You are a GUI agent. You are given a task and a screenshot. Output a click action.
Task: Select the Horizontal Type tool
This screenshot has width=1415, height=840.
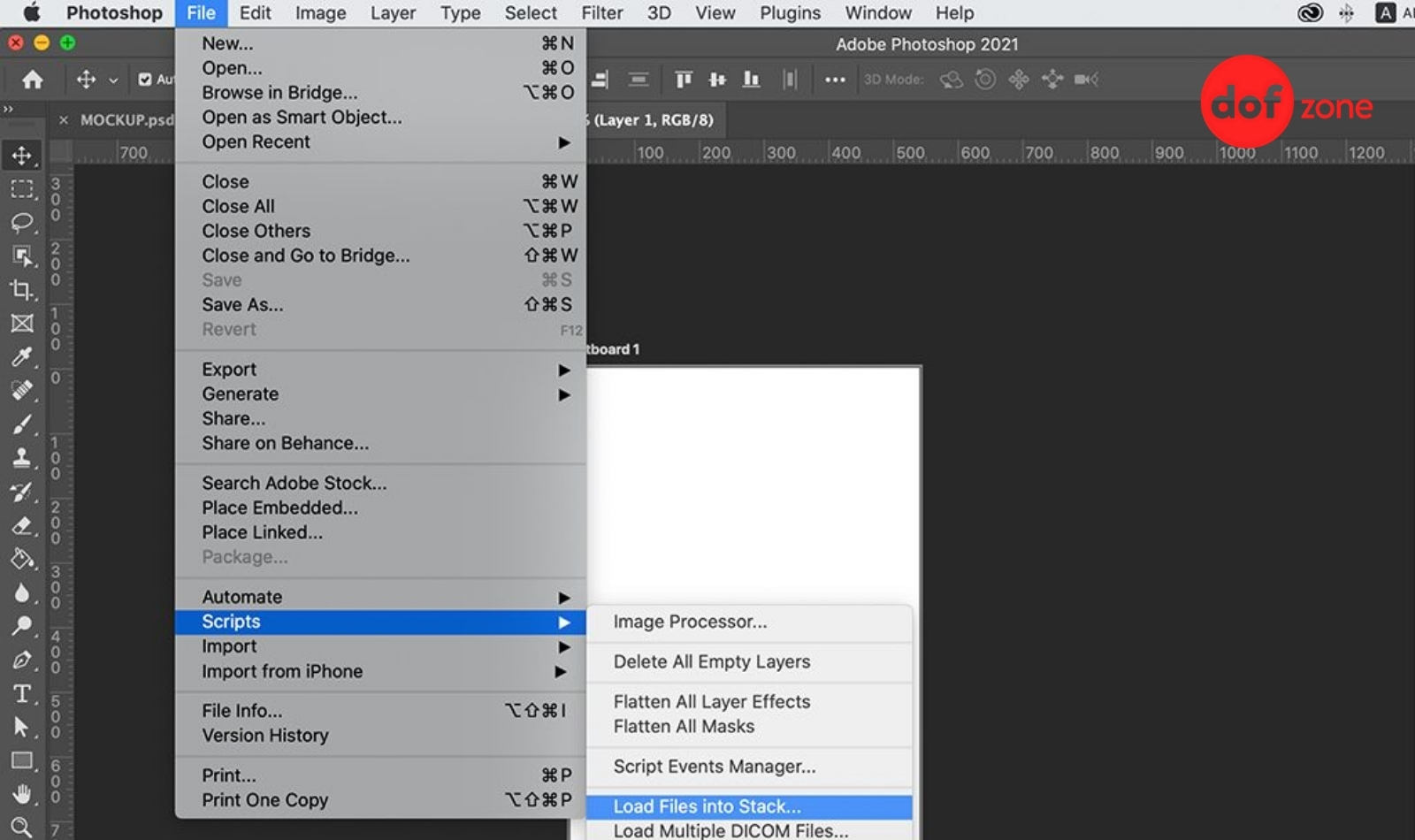(x=22, y=693)
